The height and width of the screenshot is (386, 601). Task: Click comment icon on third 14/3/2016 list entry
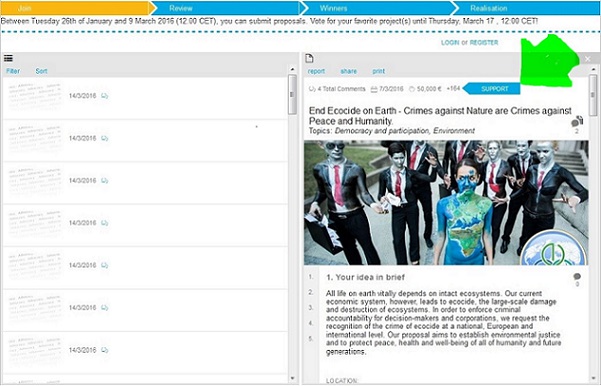coord(105,181)
